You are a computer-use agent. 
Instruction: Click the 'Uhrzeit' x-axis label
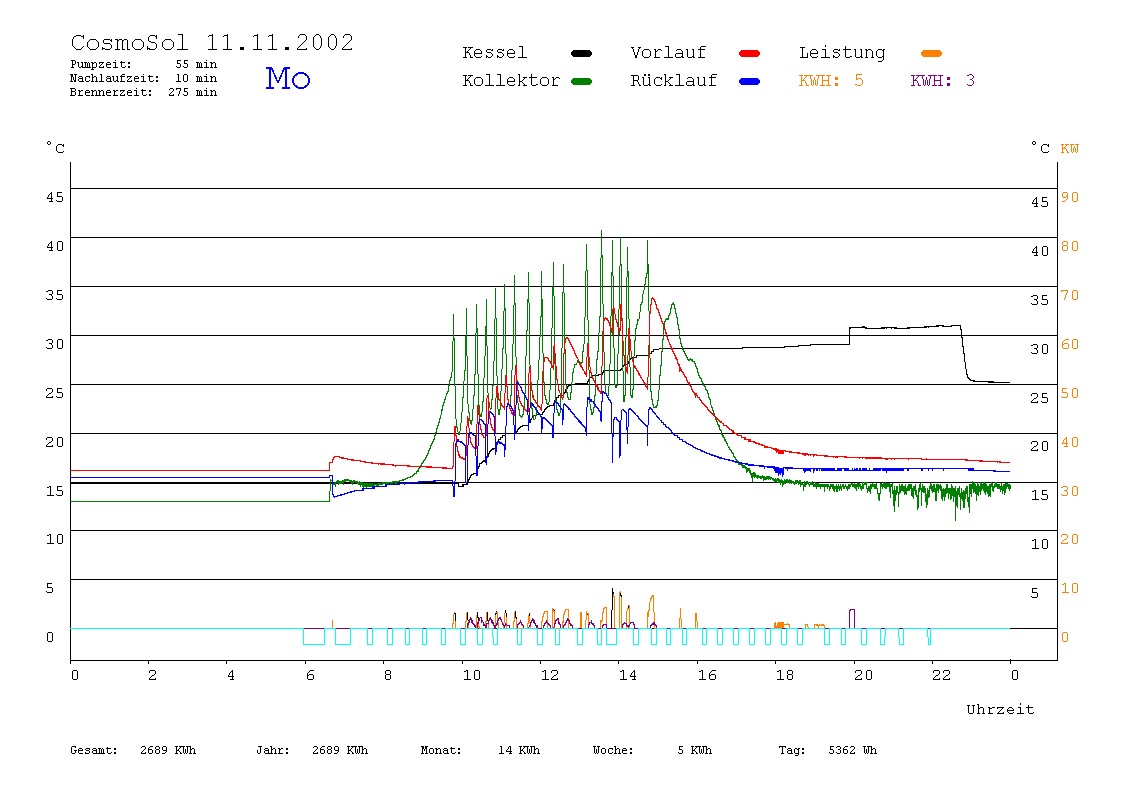pyautogui.click(x=1000, y=709)
